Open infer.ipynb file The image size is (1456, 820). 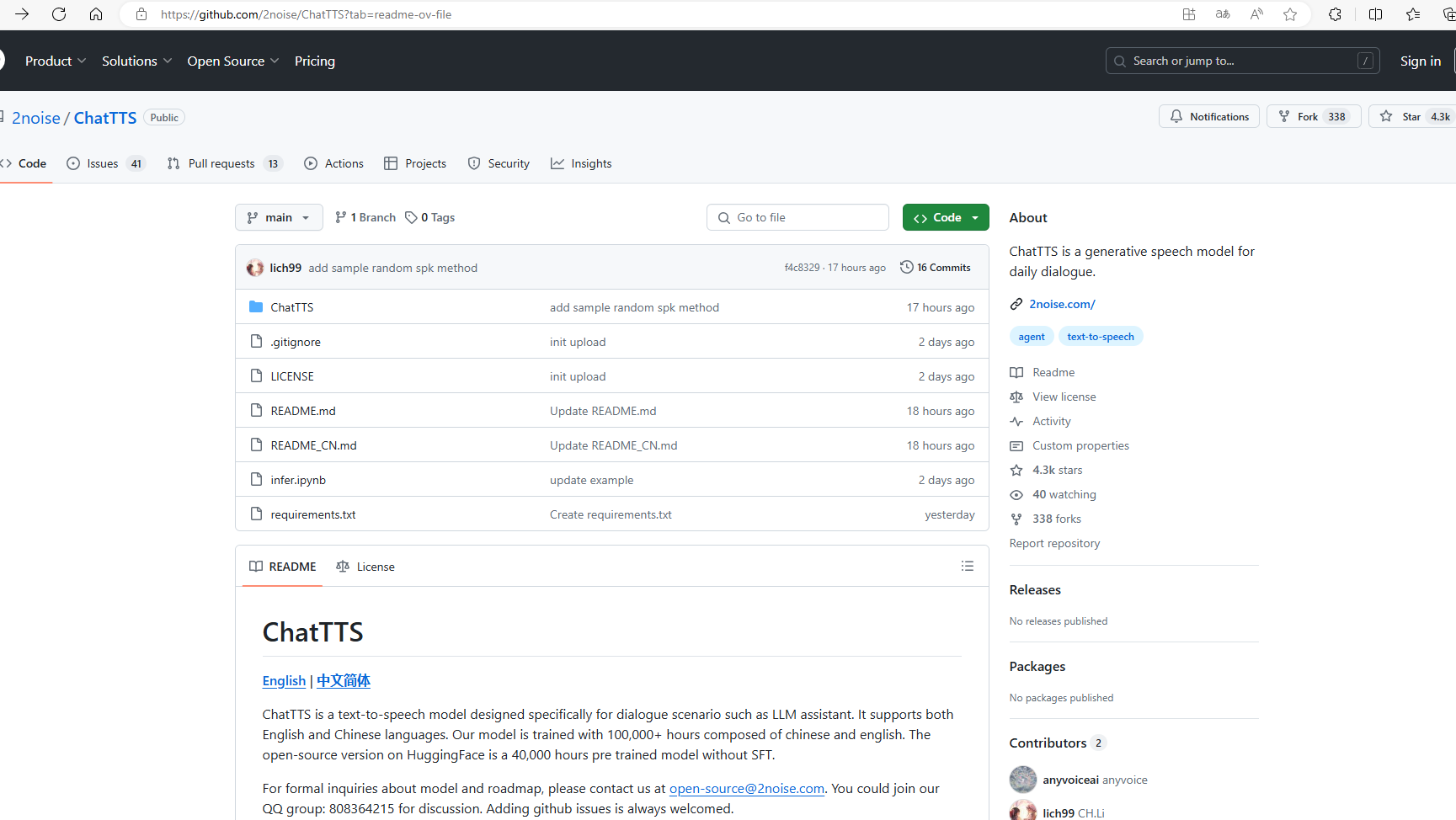(298, 480)
